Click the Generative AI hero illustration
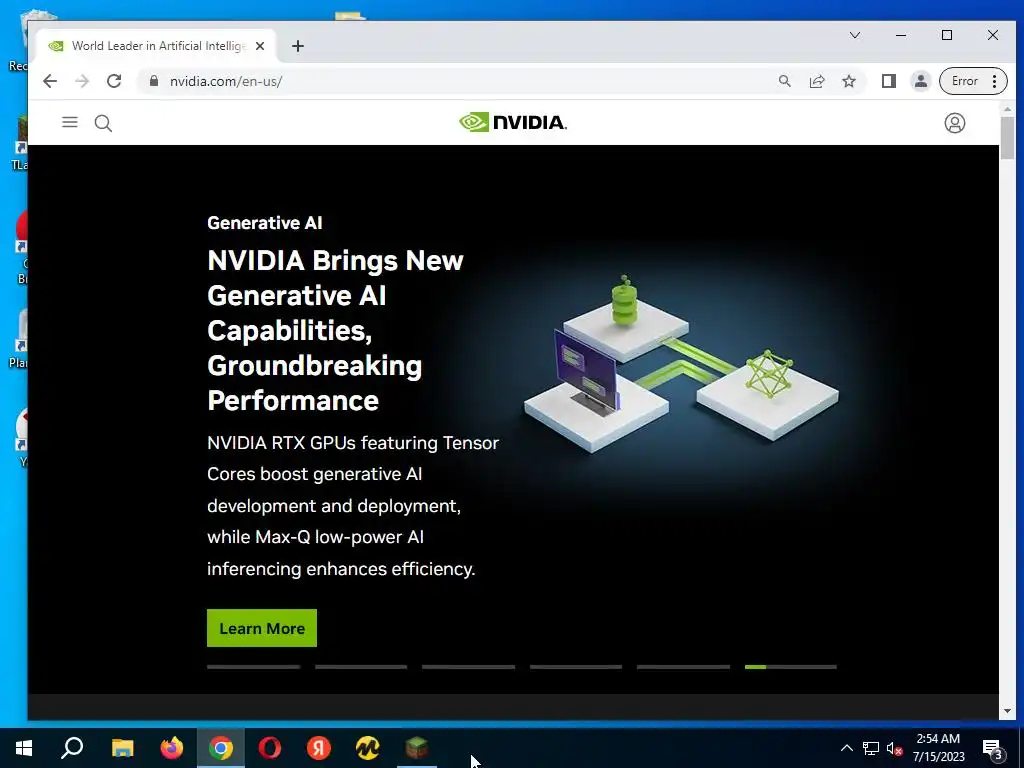 pyautogui.click(x=680, y=364)
